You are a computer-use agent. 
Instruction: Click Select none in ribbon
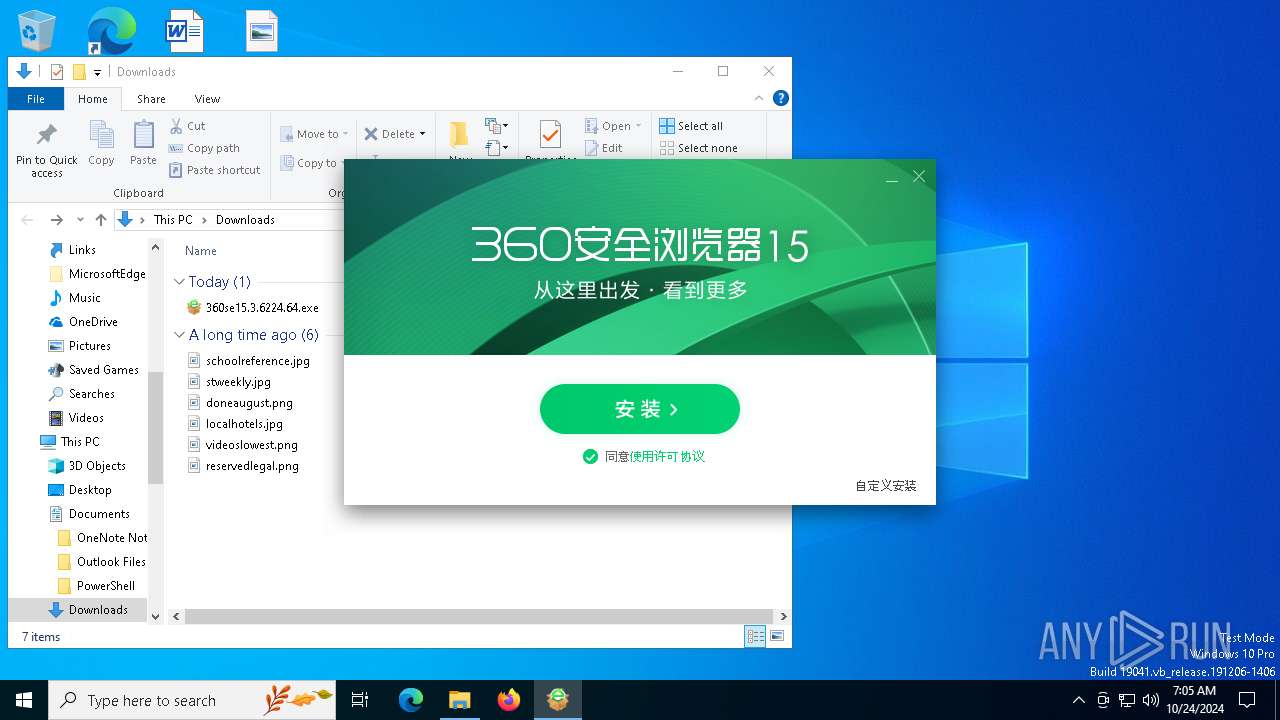698,148
